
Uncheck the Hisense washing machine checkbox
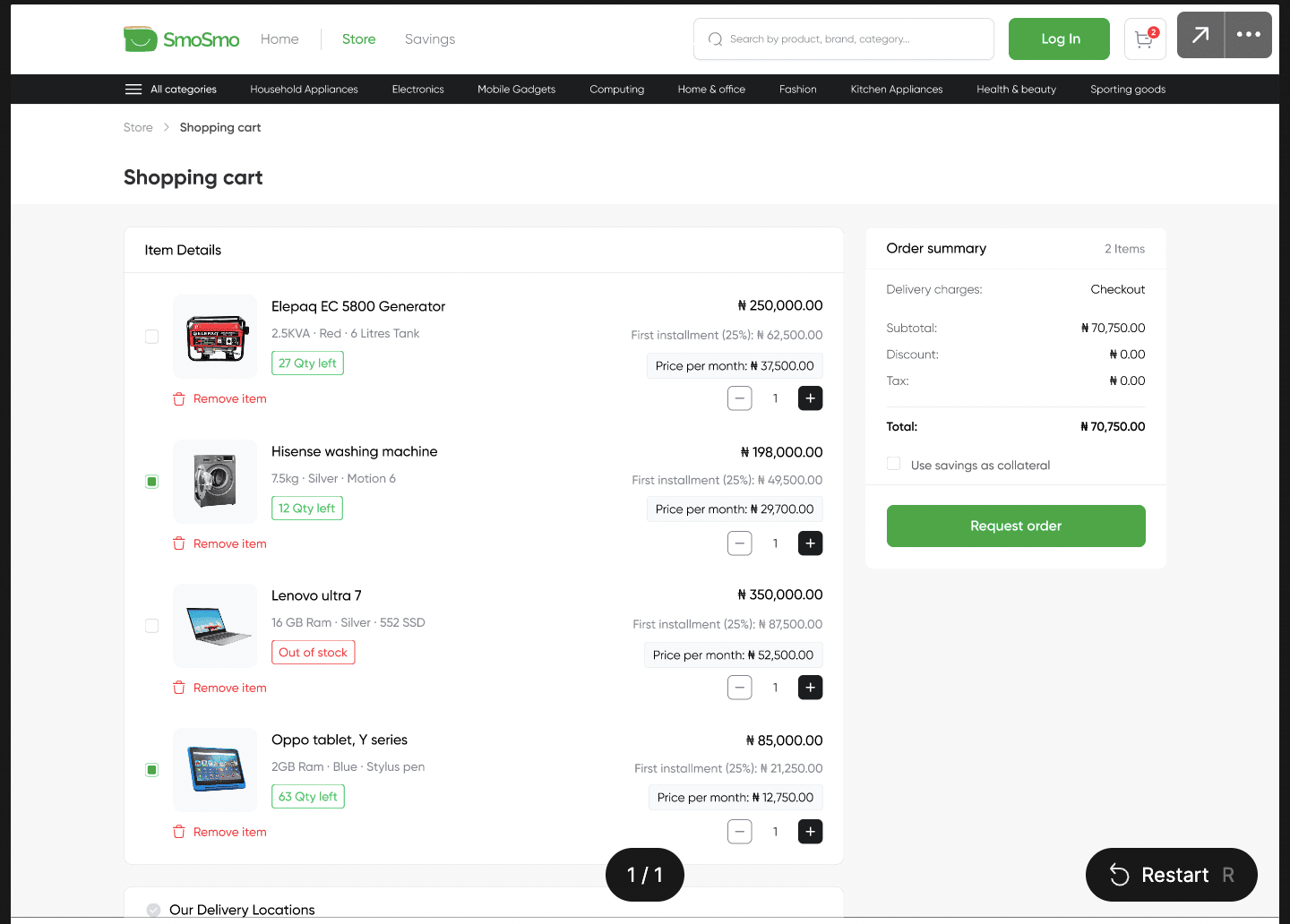152,482
